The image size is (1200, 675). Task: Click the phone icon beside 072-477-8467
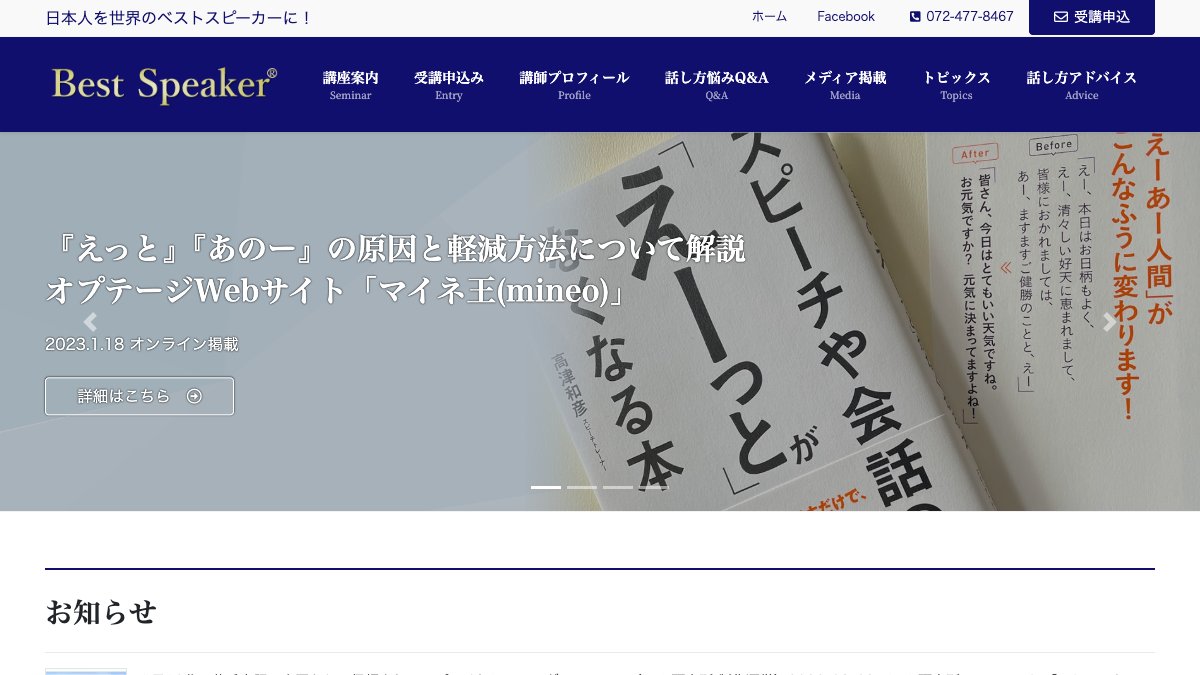tap(915, 17)
